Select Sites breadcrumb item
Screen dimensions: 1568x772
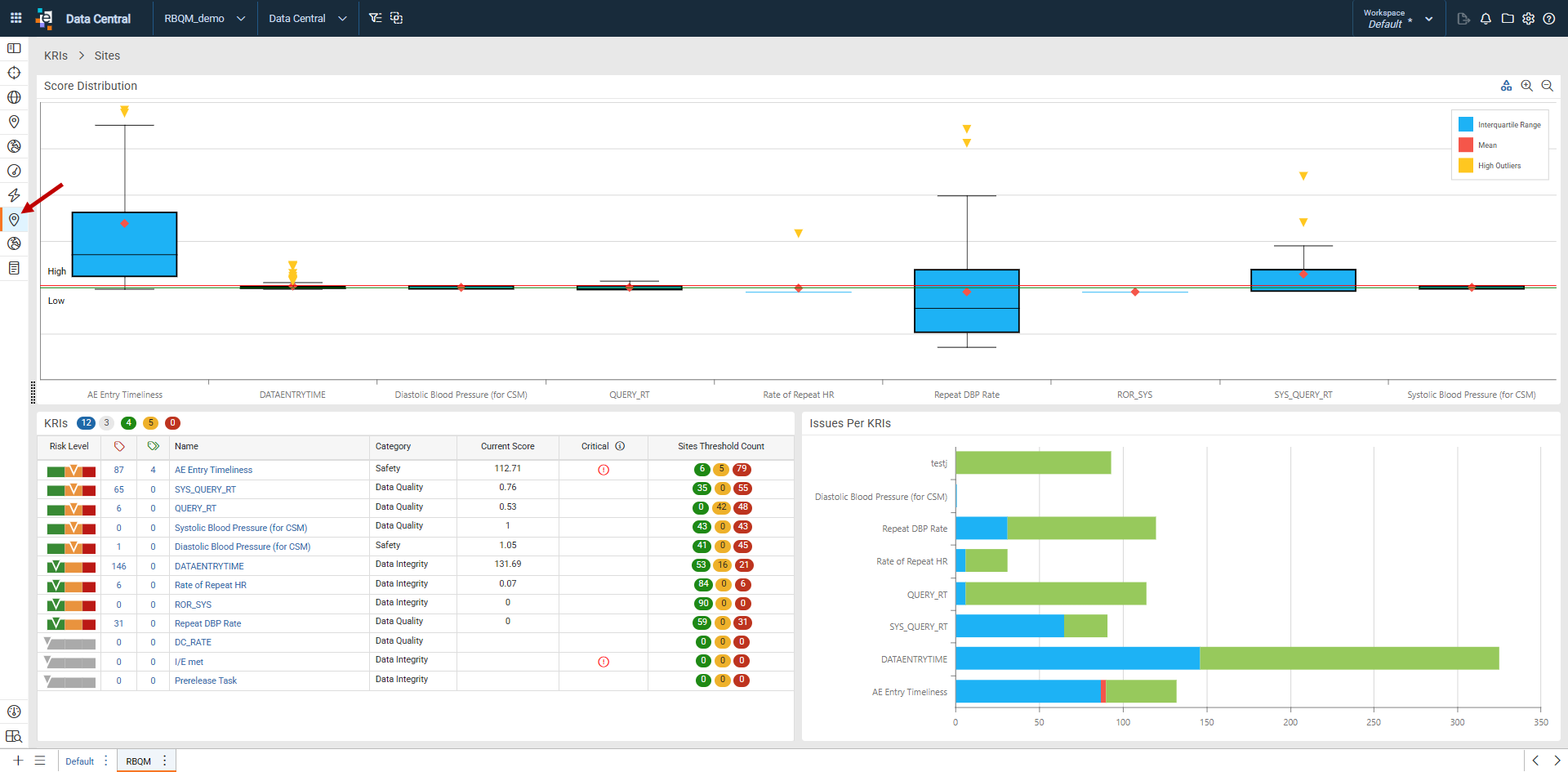(x=107, y=56)
